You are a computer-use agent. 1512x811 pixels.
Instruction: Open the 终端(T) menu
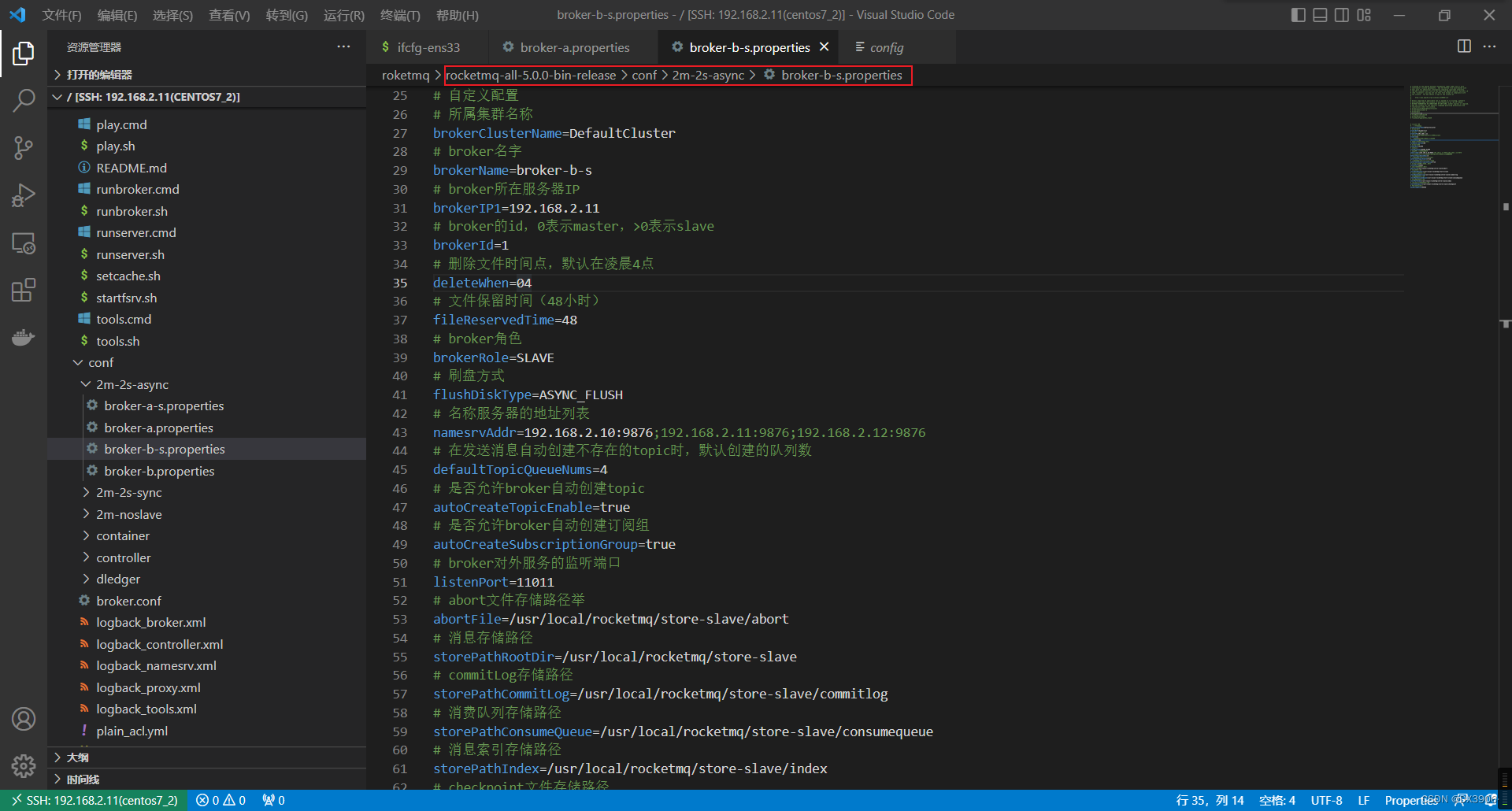(400, 15)
